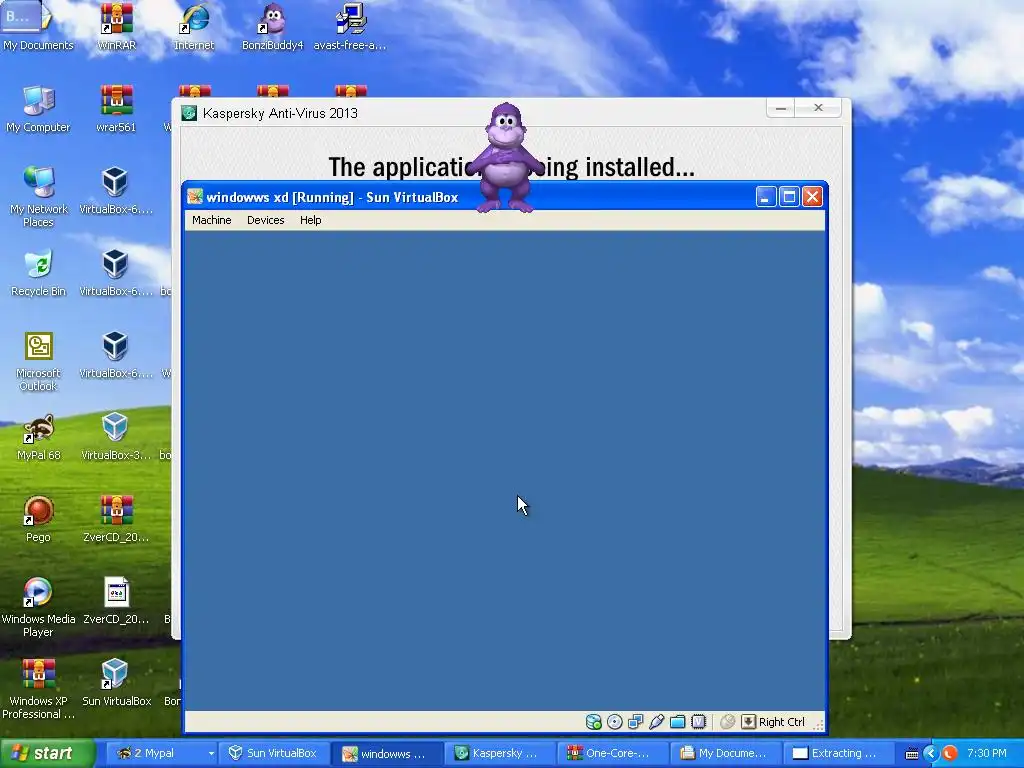The height and width of the screenshot is (768, 1024).
Task: Open the Help menu in VirtualBox
Action: [311, 220]
